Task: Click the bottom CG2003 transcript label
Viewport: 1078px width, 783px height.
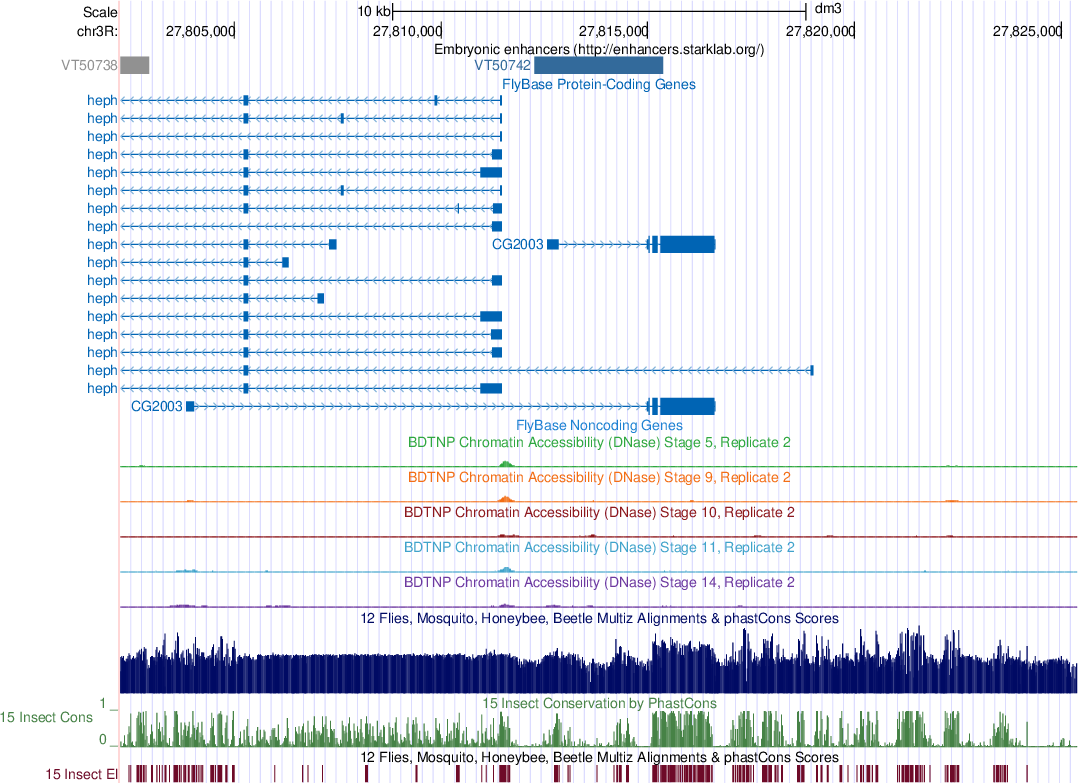Action: click(156, 406)
